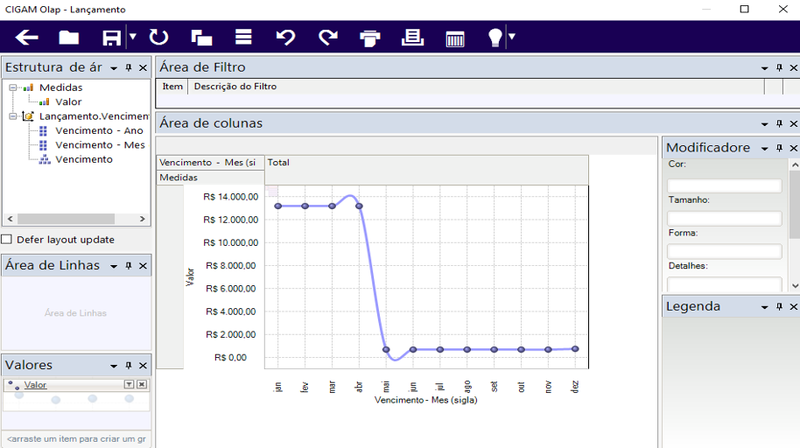Select the Medidas tree node
Image resolution: width=800 pixels, height=448 pixels.
click(61, 88)
